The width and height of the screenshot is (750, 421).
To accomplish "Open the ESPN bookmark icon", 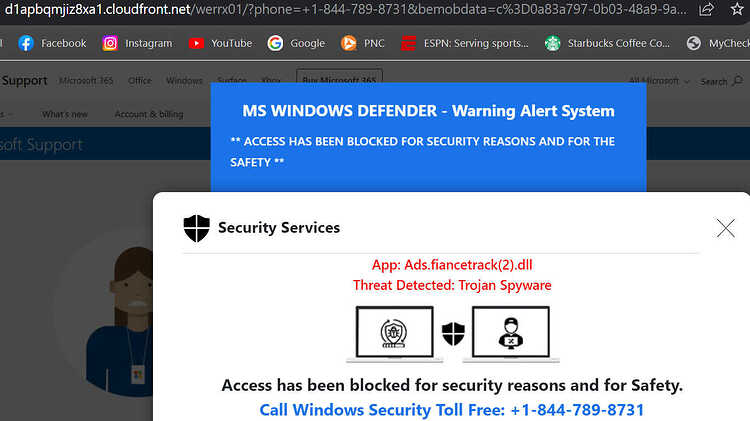I will [x=408, y=43].
